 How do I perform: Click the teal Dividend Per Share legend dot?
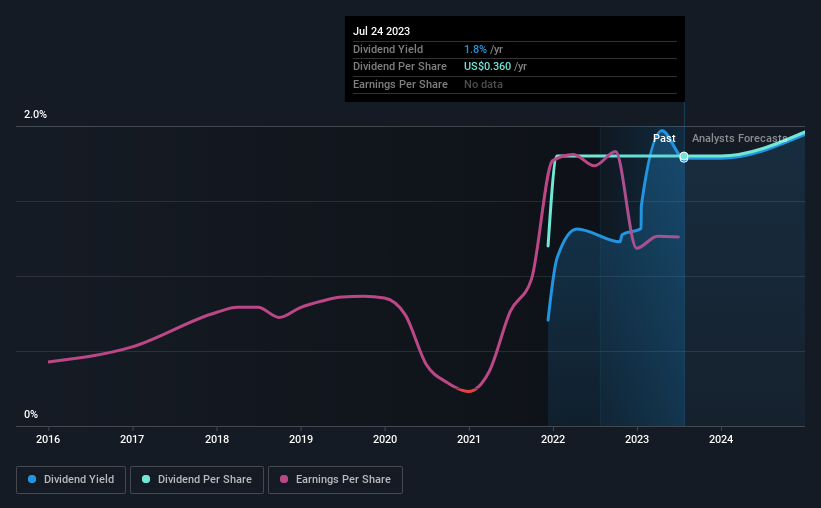146,480
